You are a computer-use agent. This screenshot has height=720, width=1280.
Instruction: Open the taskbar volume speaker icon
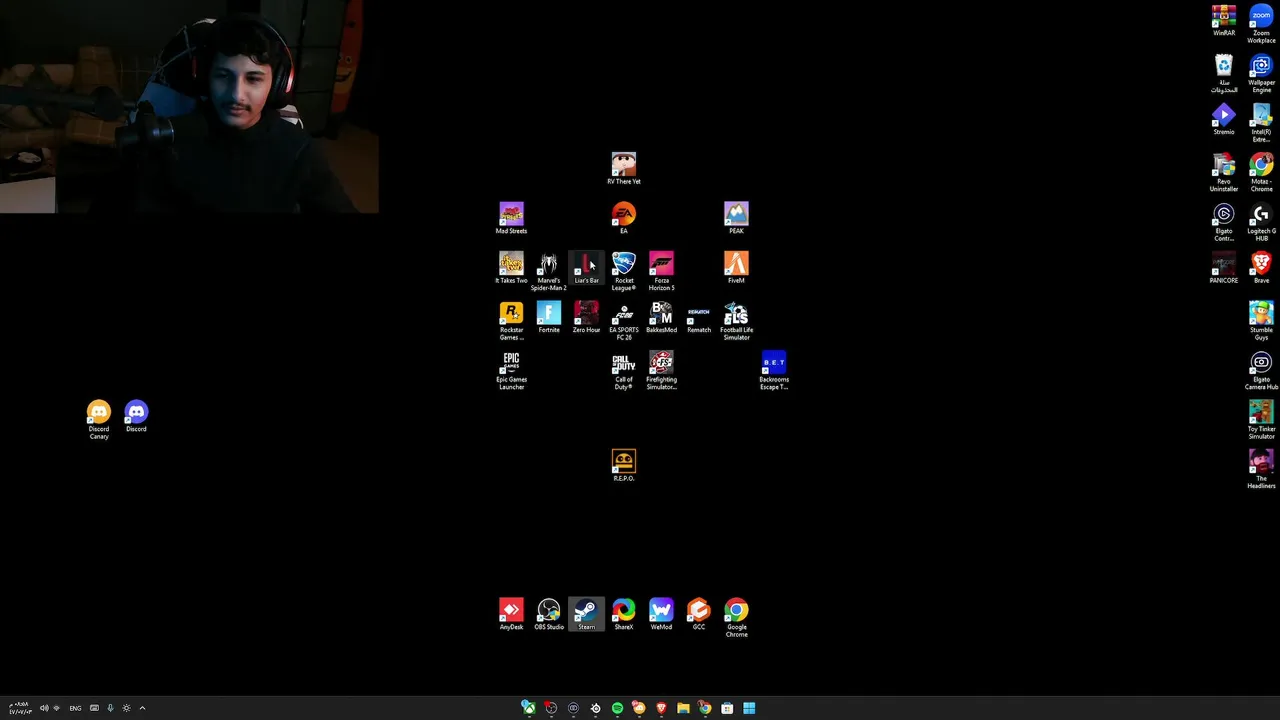coord(44,708)
